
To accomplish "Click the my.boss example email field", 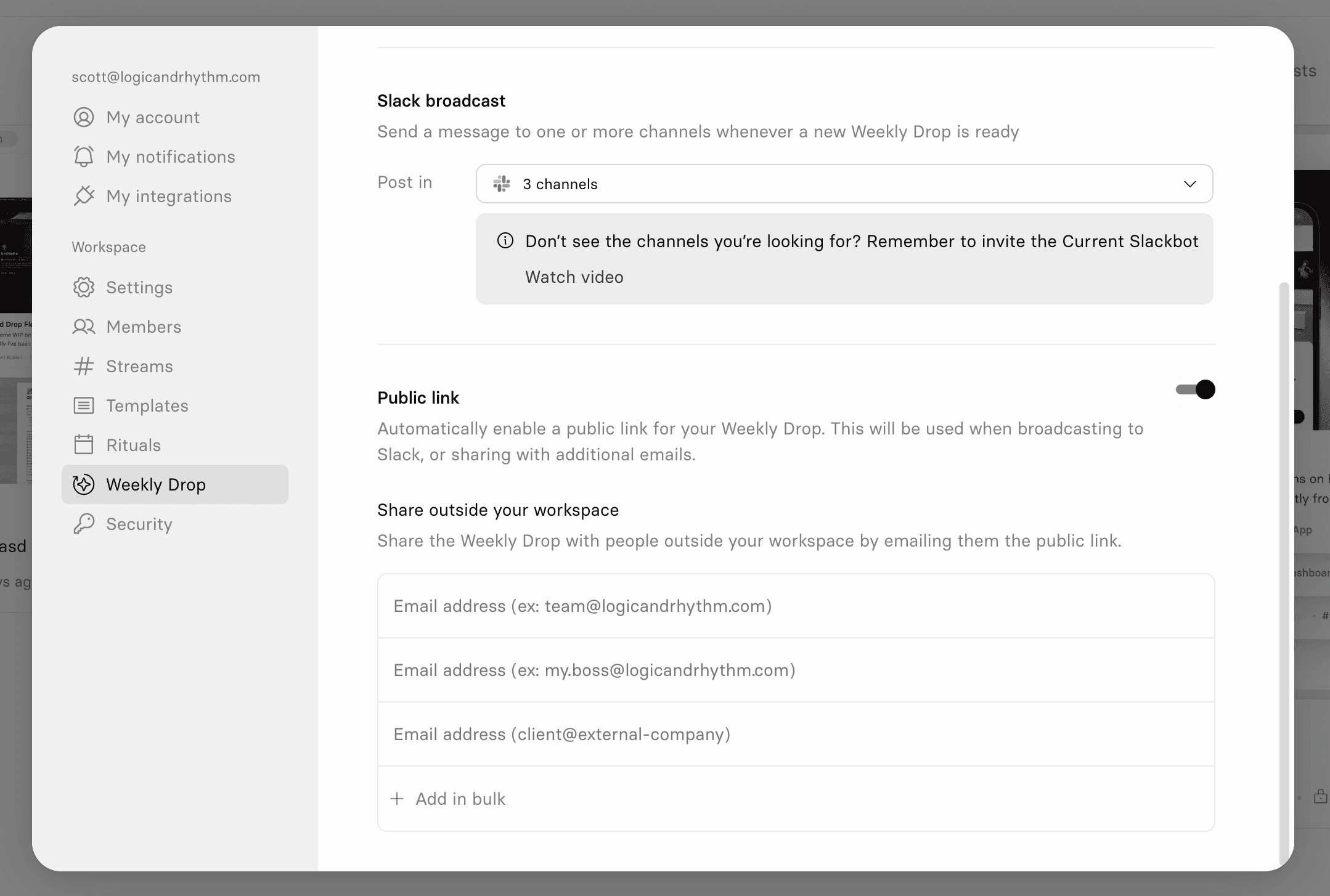I will point(795,670).
